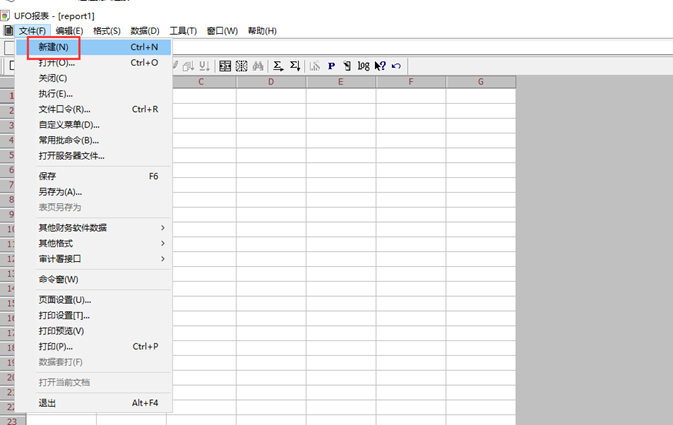Image resolution: width=673 pixels, height=425 pixels.
Task: Open the 格式(S) menu in menu bar
Action: click(106, 31)
